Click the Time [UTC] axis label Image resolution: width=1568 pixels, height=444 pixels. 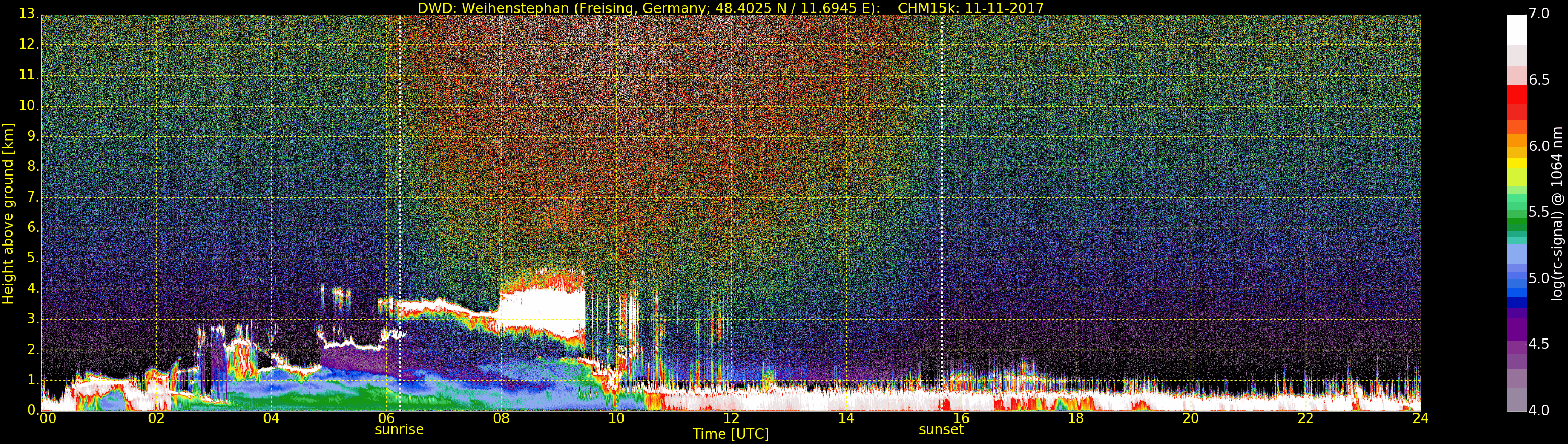point(731,434)
